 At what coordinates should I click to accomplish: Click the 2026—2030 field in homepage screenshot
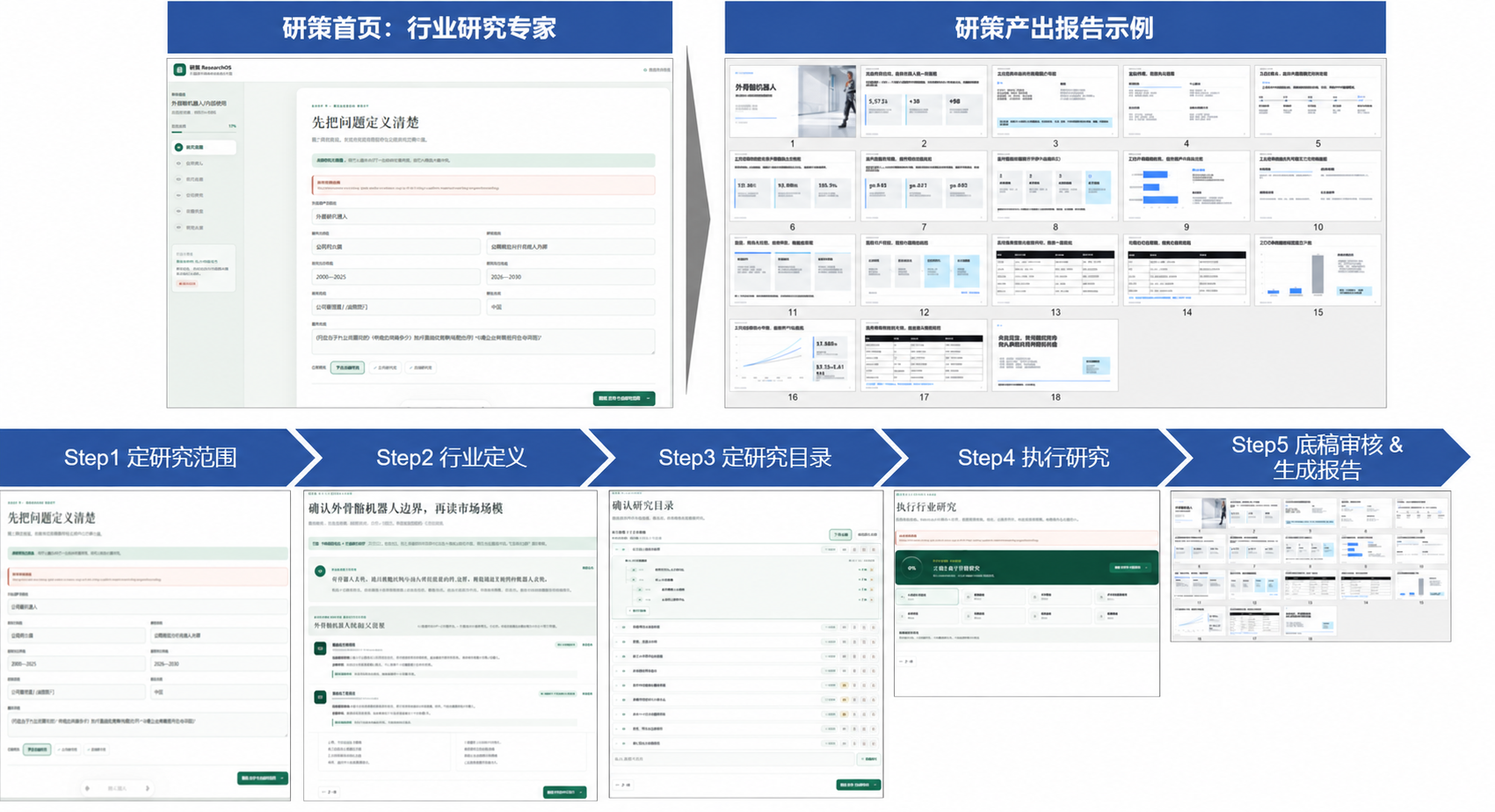pyautogui.click(x=570, y=277)
